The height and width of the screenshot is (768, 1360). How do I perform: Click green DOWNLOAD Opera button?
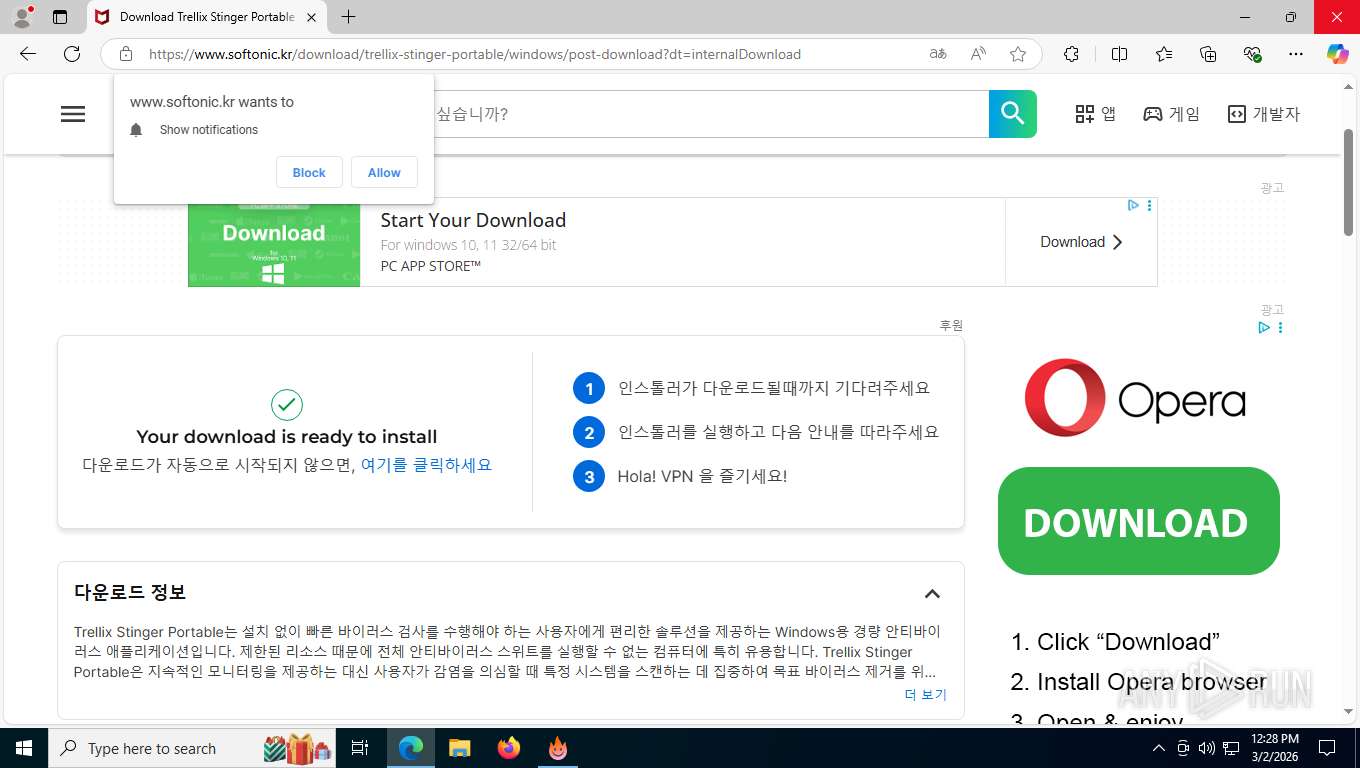tap(1139, 521)
